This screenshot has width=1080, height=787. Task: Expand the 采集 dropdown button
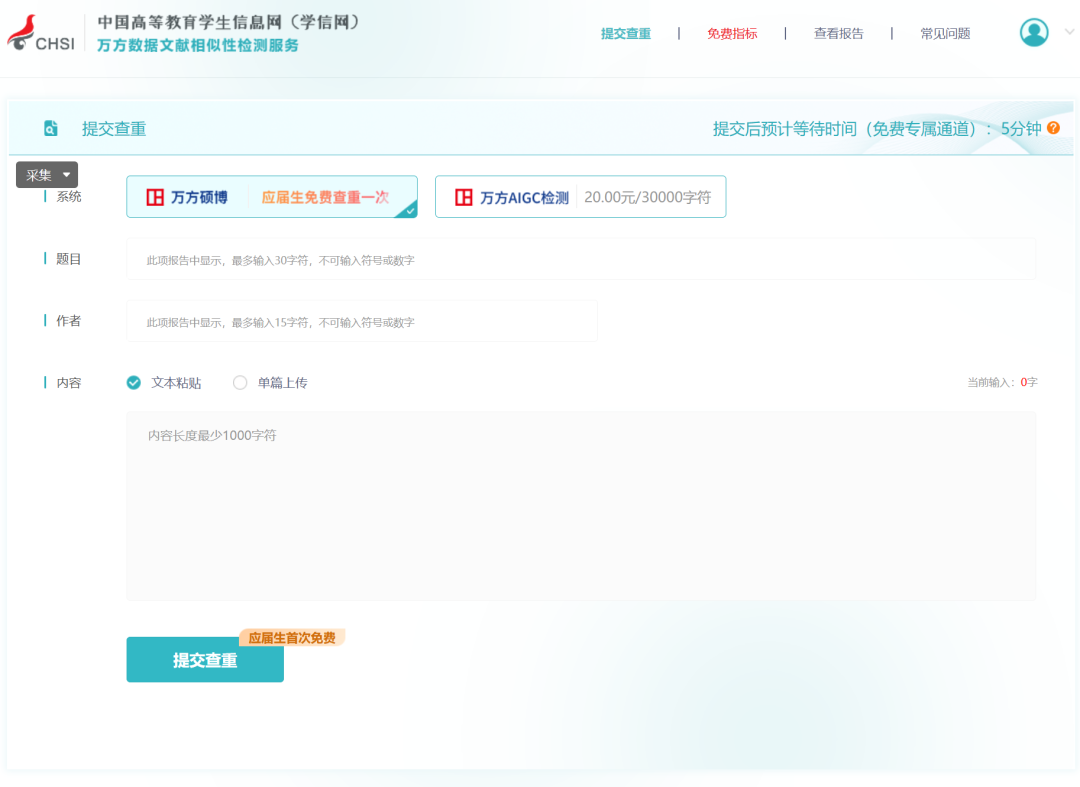click(47, 175)
